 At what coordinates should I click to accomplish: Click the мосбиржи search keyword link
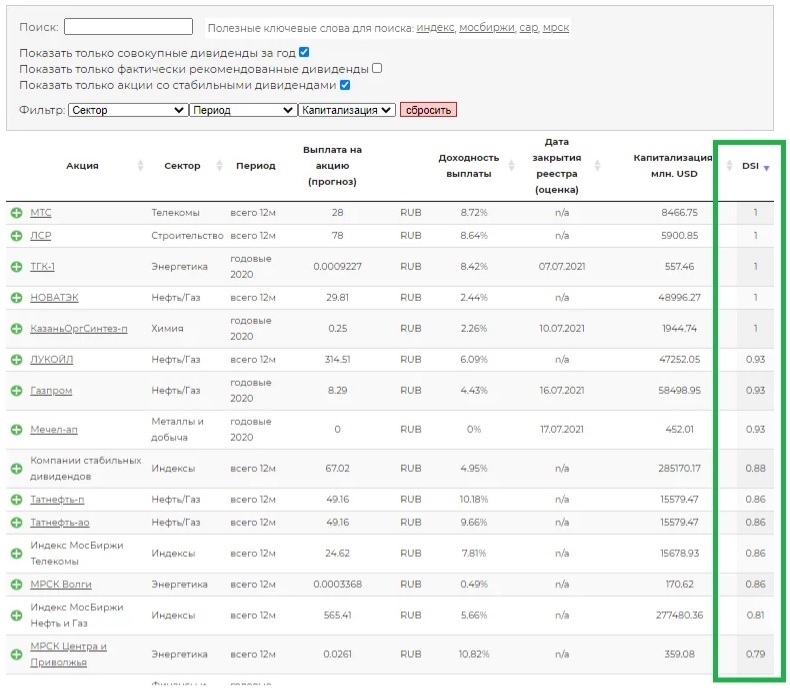tap(485, 28)
